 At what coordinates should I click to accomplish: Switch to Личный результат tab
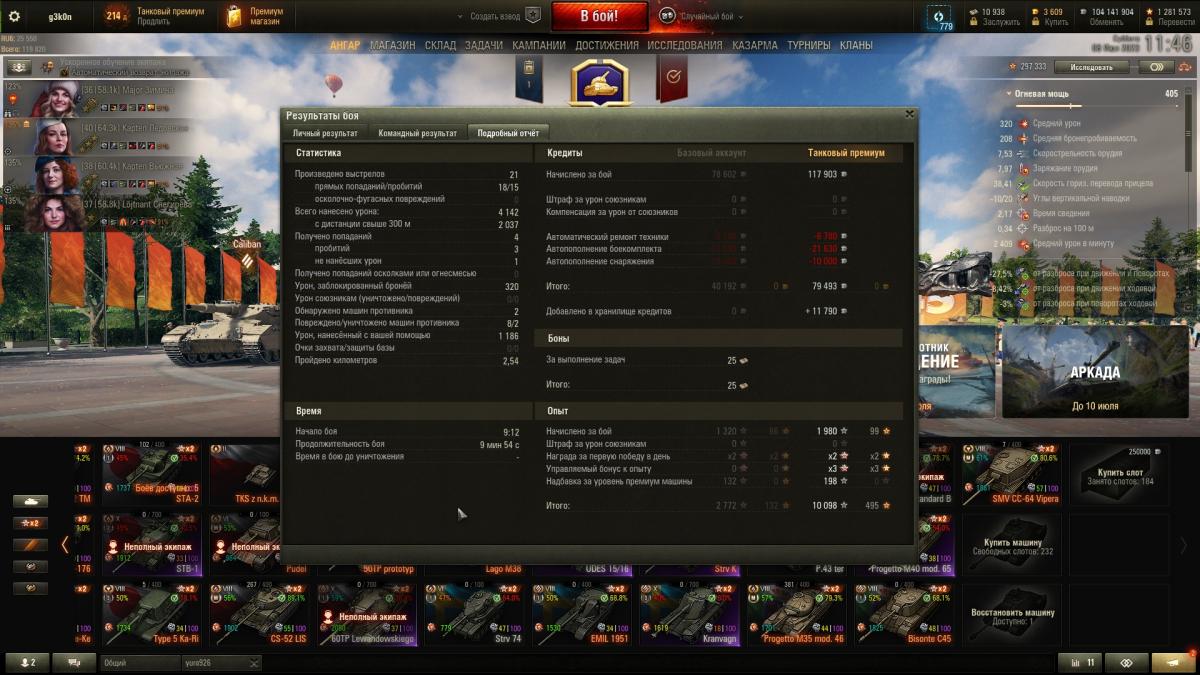pos(325,133)
